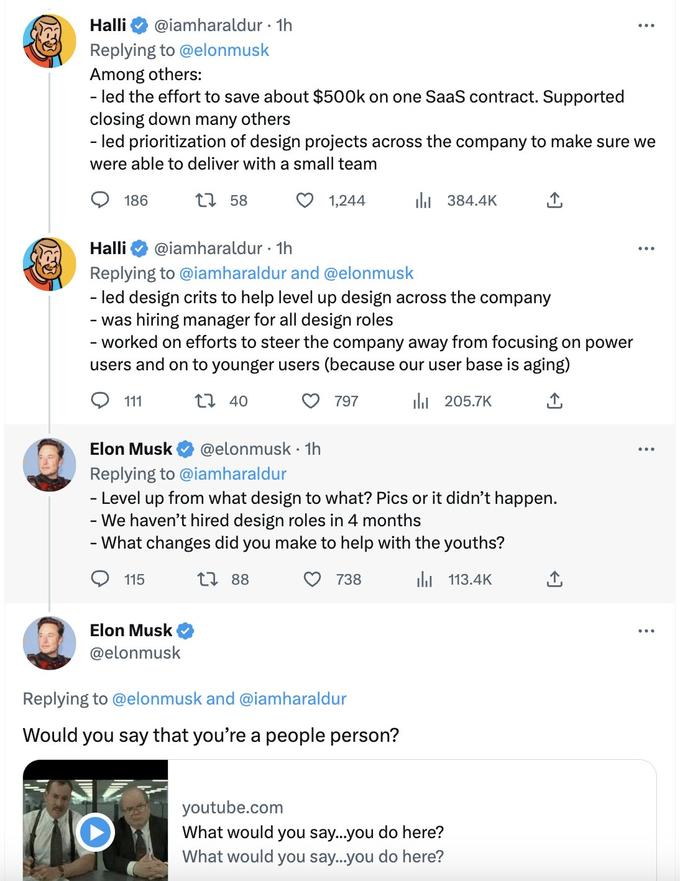
Task: Play the YouTube video embed
Action: pyautogui.click(x=95, y=833)
